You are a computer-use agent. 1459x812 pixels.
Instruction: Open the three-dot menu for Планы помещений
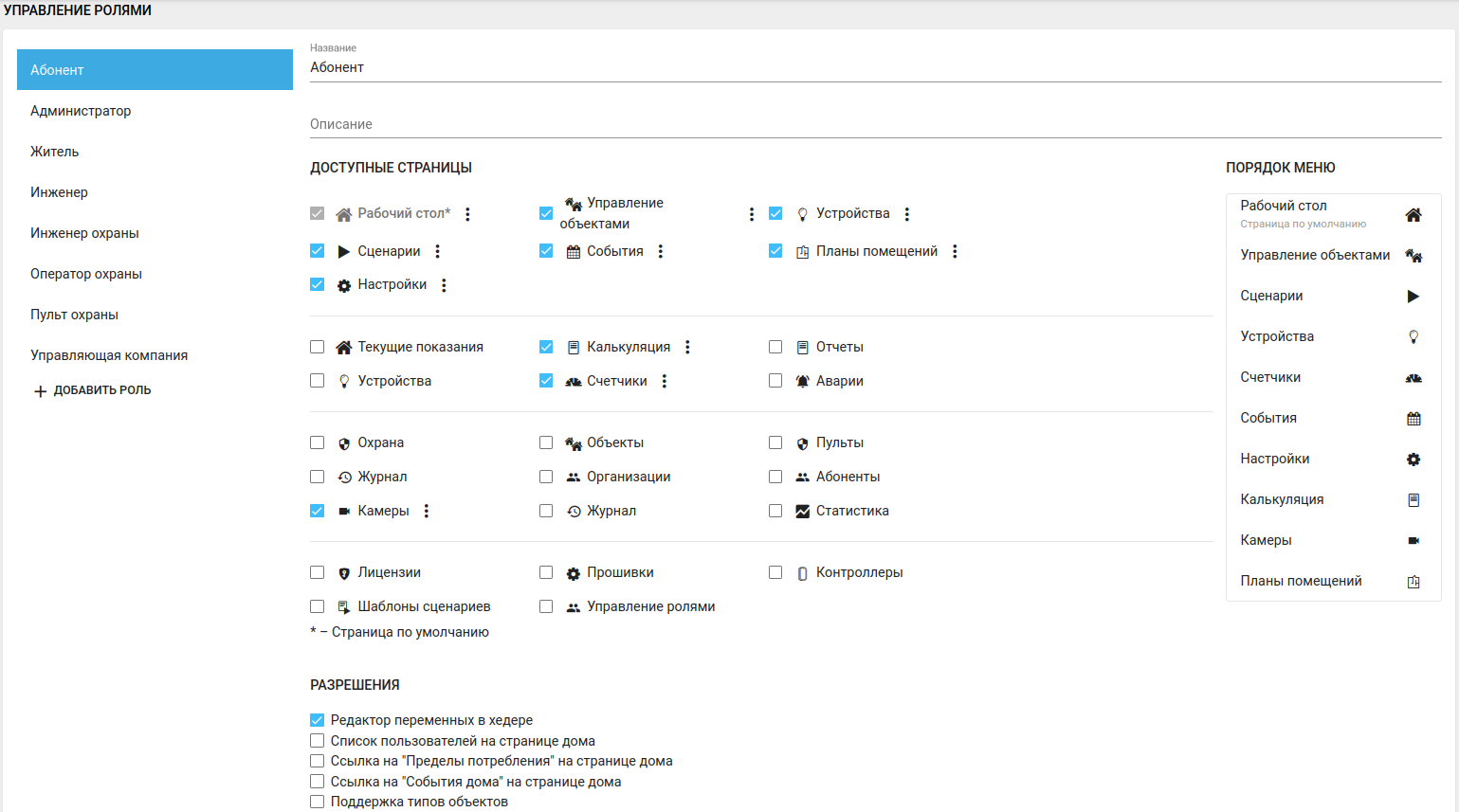pos(955,251)
